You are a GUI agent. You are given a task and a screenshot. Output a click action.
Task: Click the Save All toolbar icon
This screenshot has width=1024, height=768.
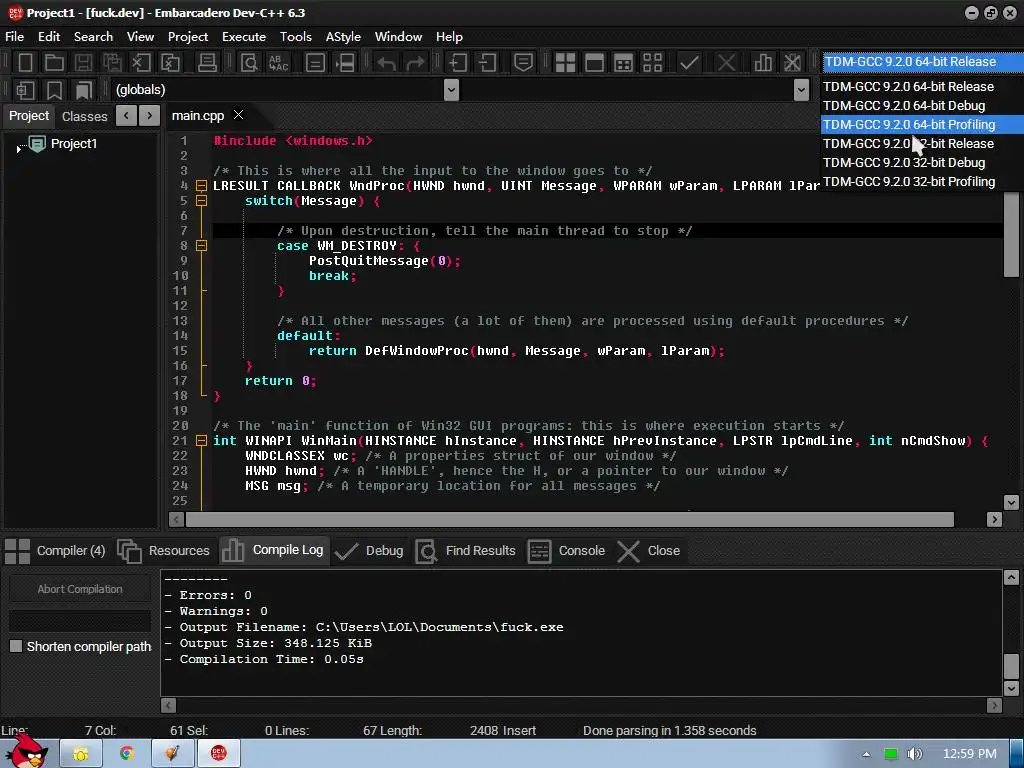(112, 63)
